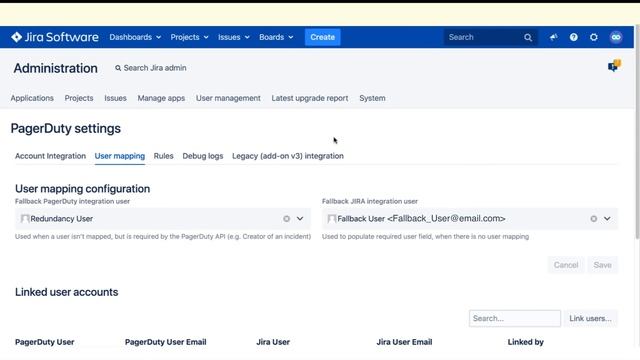Open the Fallback JIRA integration user dropdown
Viewport: 640px width, 360px height.
tap(607, 219)
